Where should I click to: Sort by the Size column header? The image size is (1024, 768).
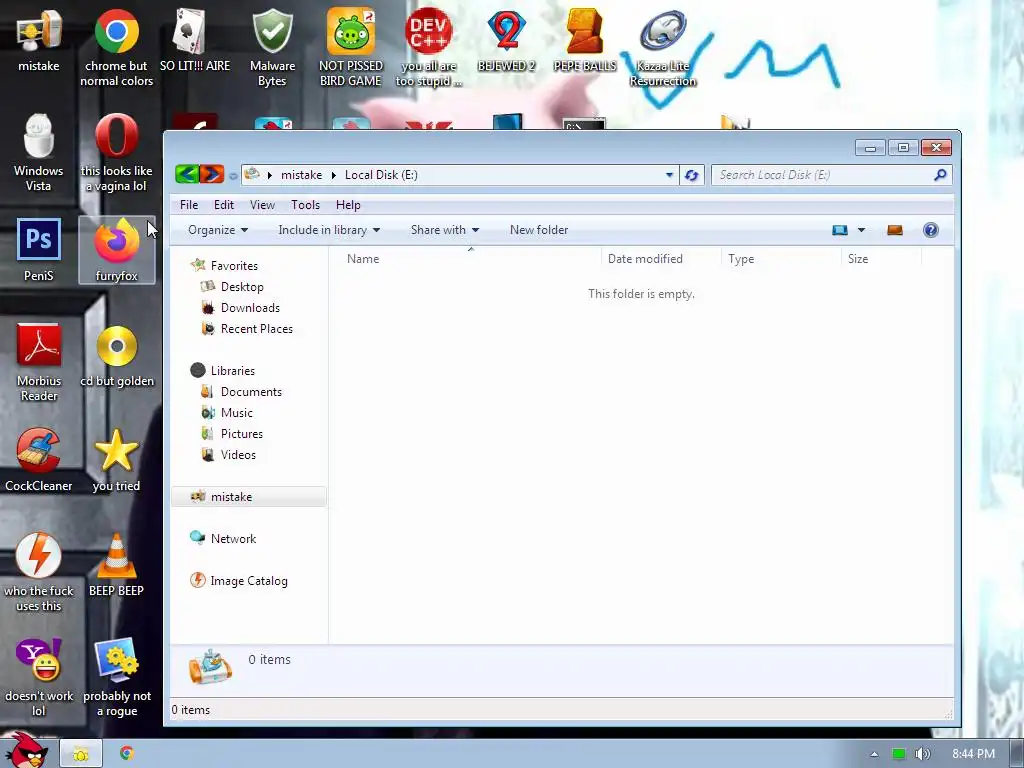(882, 259)
